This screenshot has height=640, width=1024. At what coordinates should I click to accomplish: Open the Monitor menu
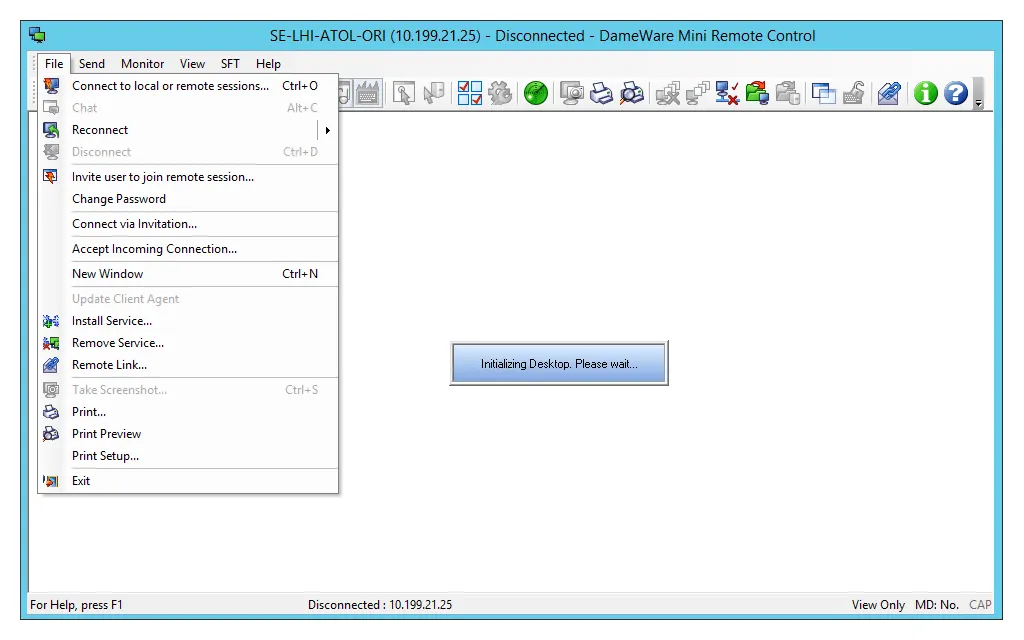[142, 63]
